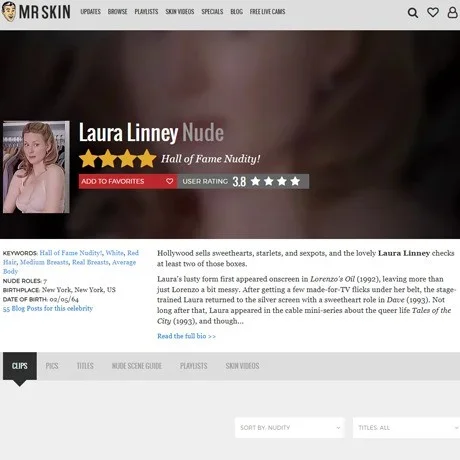This screenshot has width=460, height=460.
Task: Click the Hall of Fame Nudity! heading text
Action: [x=211, y=159]
